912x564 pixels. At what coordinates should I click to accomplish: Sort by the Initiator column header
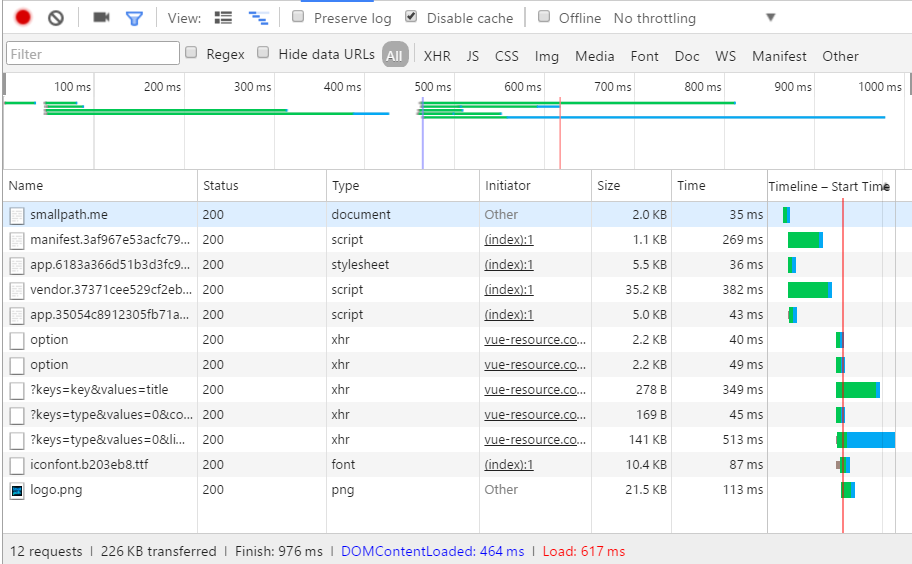click(x=535, y=185)
